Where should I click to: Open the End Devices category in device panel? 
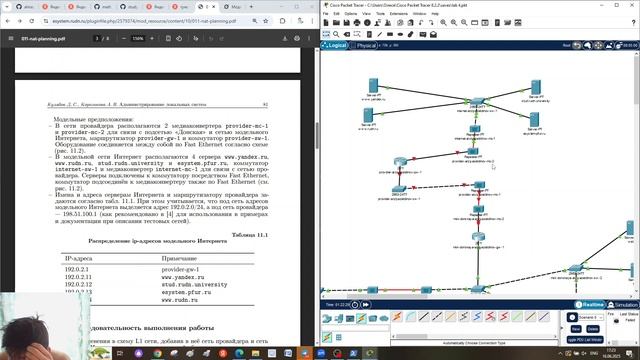338,318
